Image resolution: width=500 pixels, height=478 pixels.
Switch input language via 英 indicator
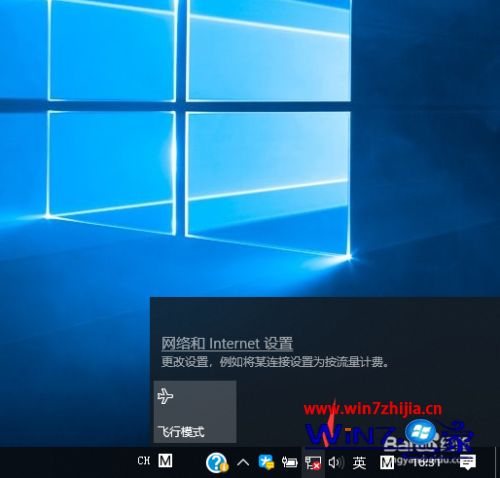pos(360,463)
